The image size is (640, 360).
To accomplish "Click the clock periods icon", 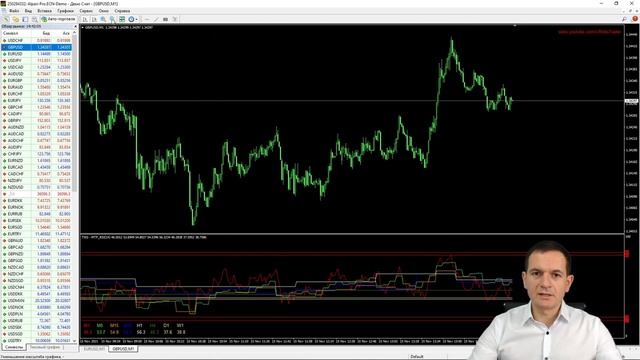I will (131, 19).
